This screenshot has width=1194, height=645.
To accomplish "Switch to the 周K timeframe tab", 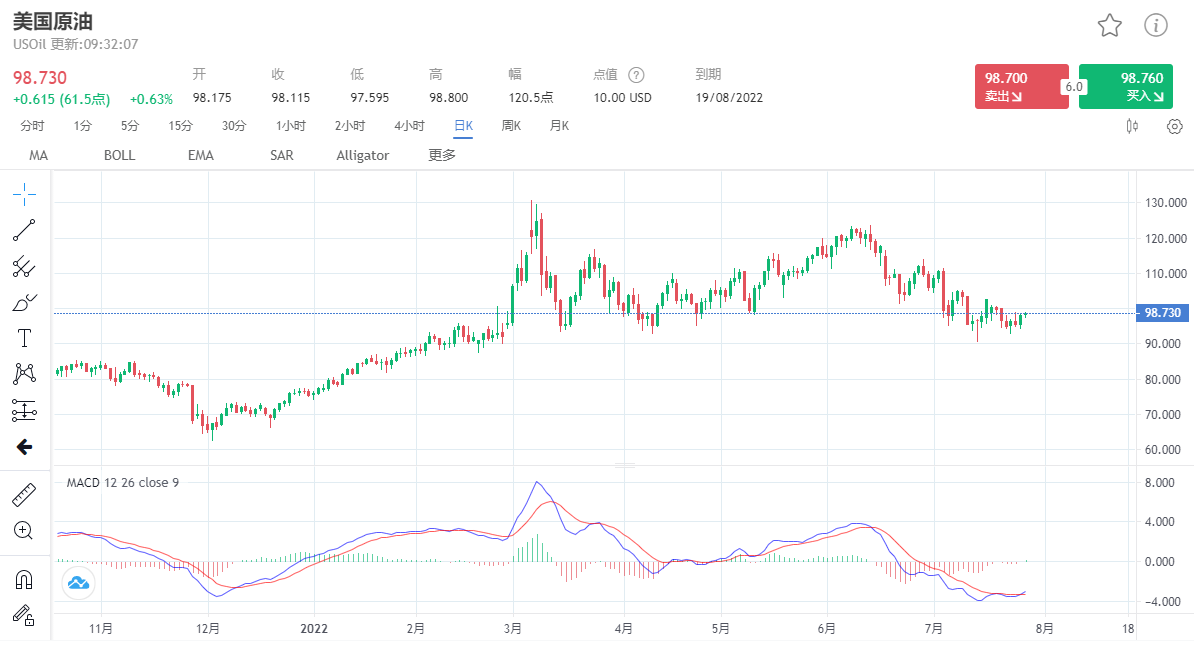I will pyautogui.click(x=511, y=126).
